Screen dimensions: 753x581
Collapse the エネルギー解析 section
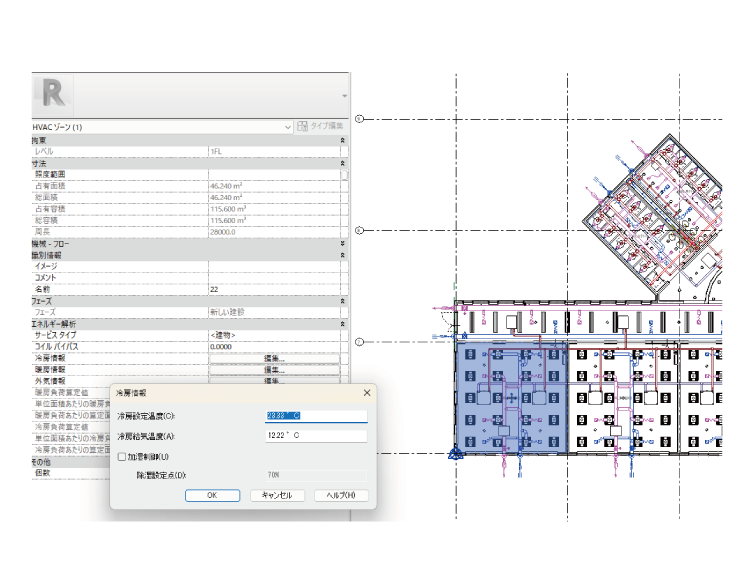(x=343, y=324)
